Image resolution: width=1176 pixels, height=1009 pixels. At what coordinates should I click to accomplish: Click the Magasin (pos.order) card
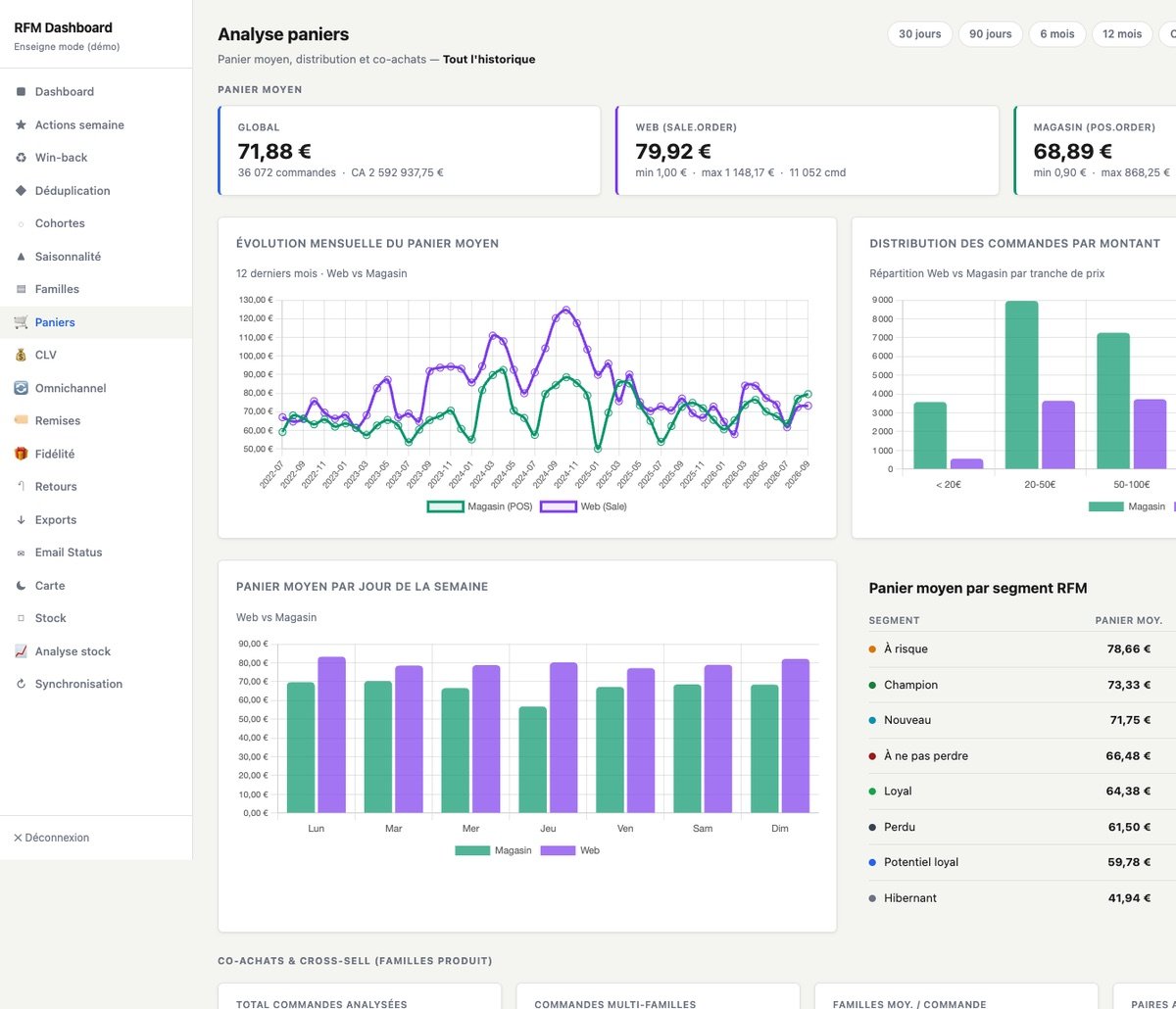[x=1095, y=151]
